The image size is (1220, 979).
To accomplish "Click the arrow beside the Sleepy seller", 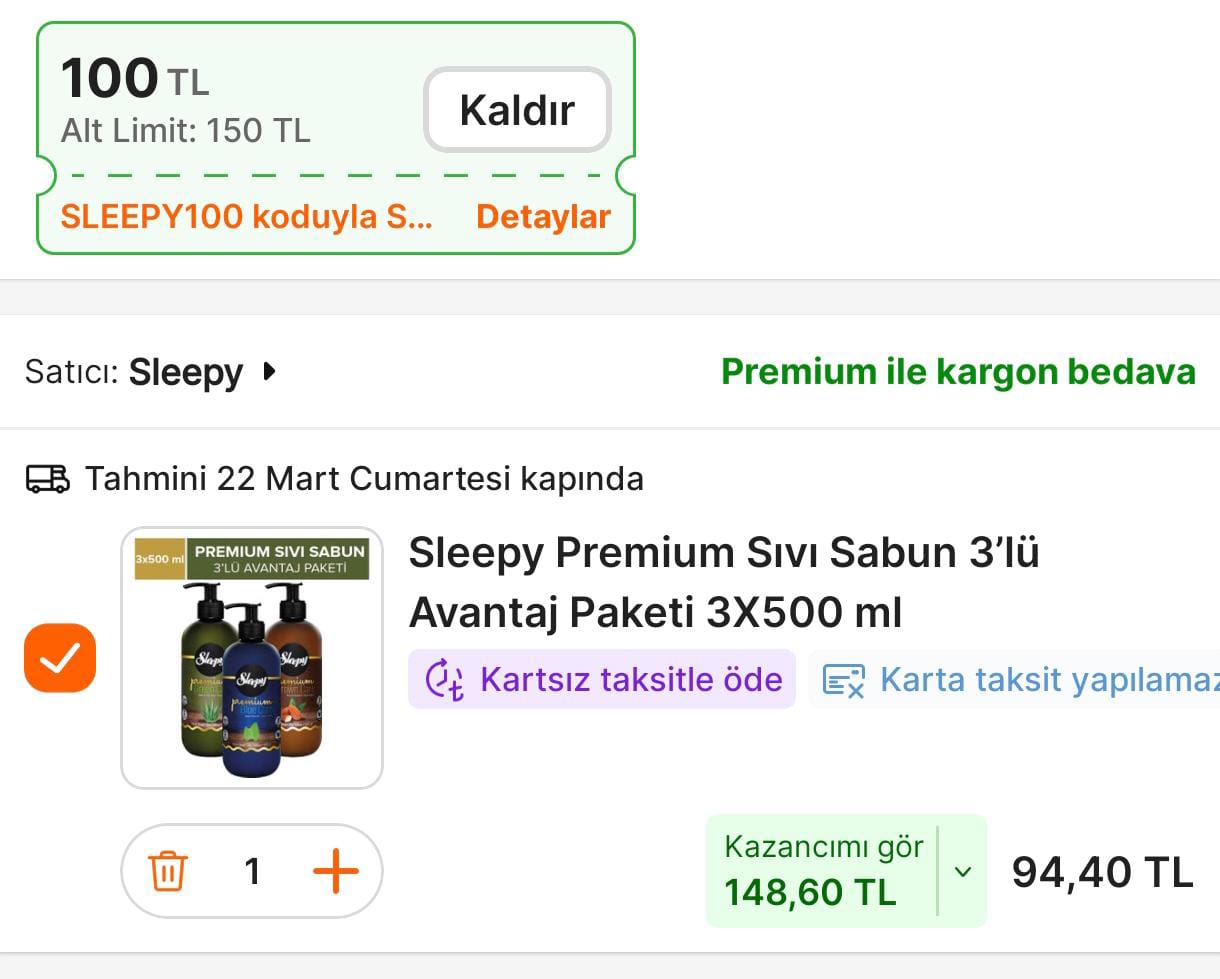I will click(268, 372).
